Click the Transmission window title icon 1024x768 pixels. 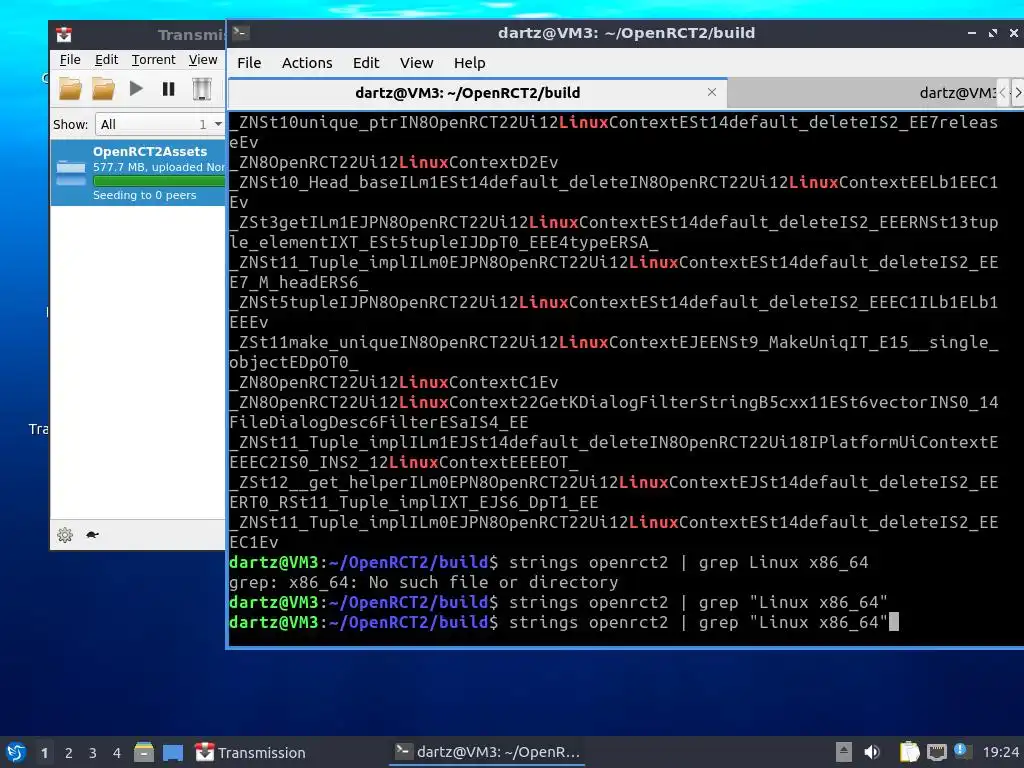(64, 35)
